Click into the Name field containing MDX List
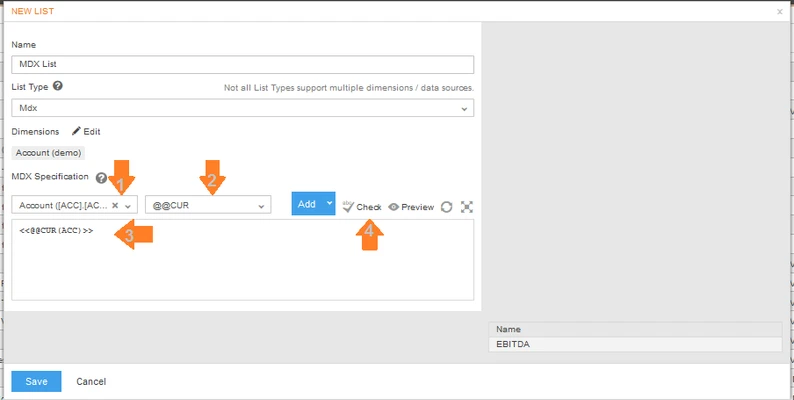 (x=242, y=64)
